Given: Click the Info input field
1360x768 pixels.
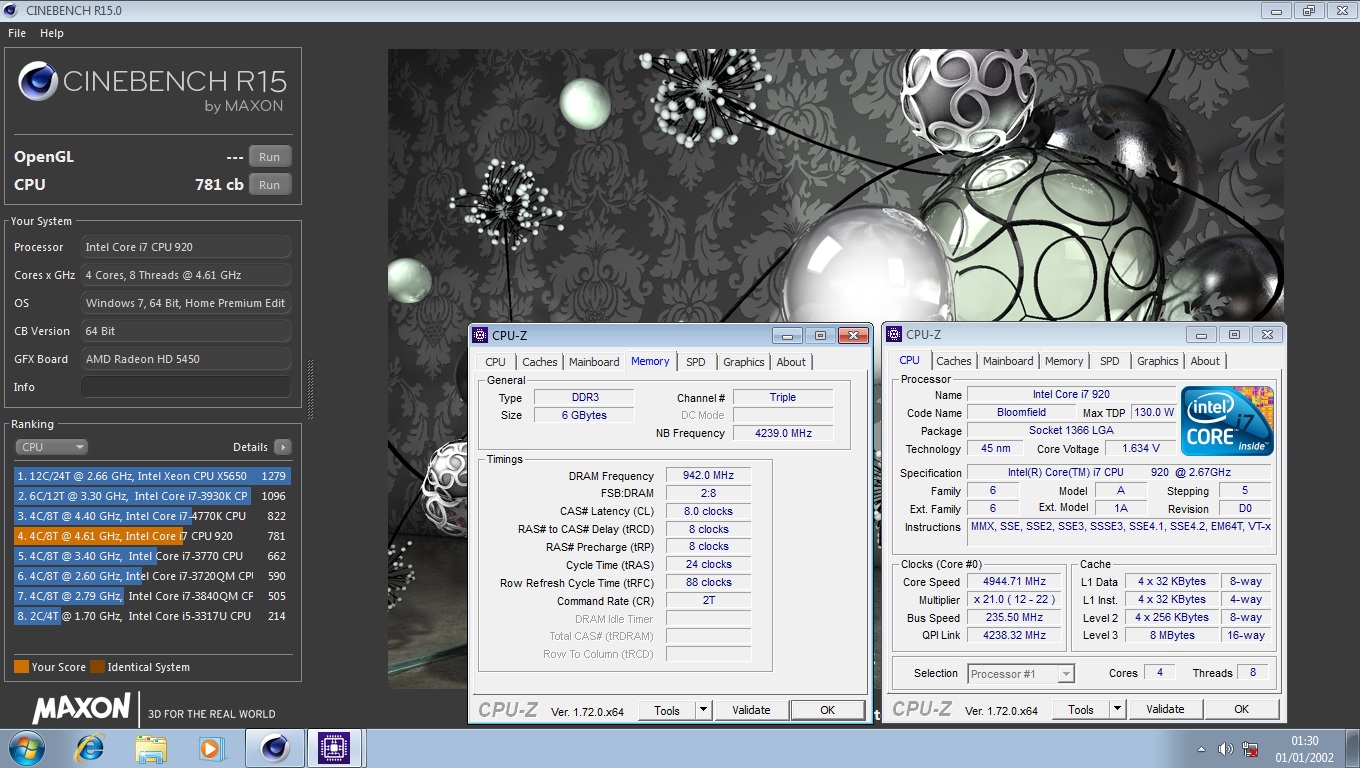Looking at the screenshot, I should tap(186, 387).
